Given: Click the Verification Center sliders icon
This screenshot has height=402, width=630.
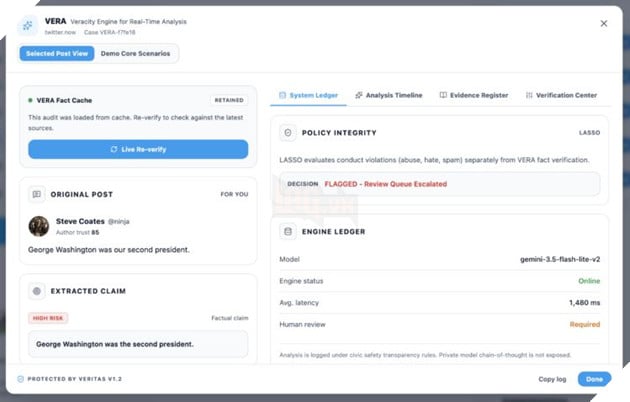Looking at the screenshot, I should (529, 95).
